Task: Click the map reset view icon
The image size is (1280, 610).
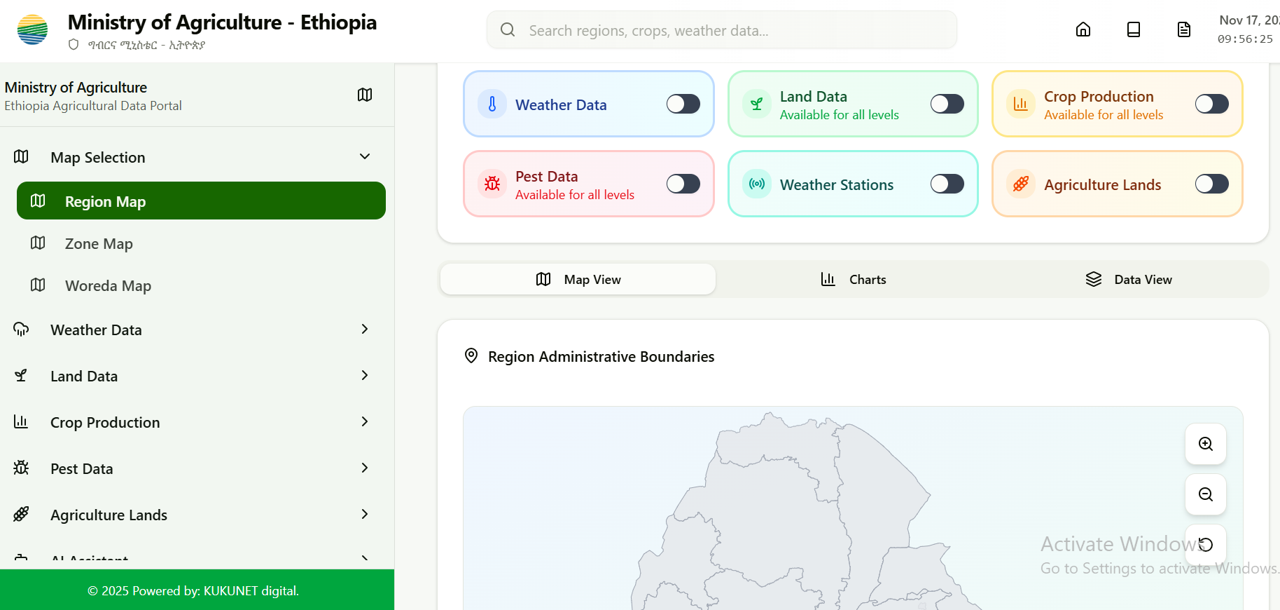Action: [1205, 544]
